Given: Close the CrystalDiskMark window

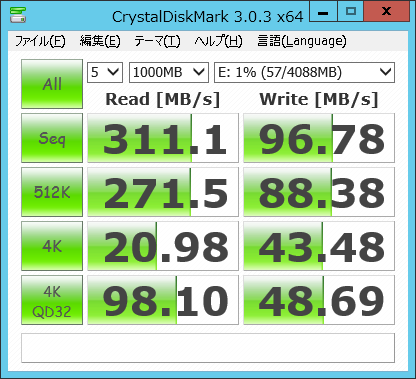Looking at the screenshot, I should (x=387, y=12).
